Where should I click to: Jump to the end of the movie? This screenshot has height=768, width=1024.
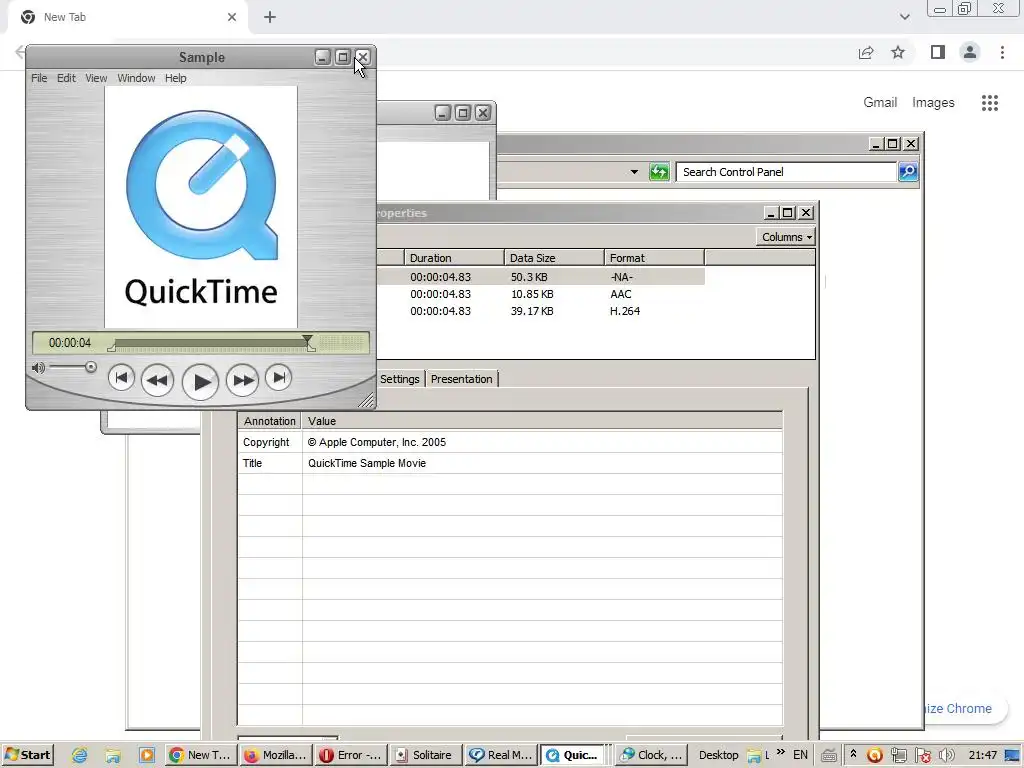click(x=279, y=377)
